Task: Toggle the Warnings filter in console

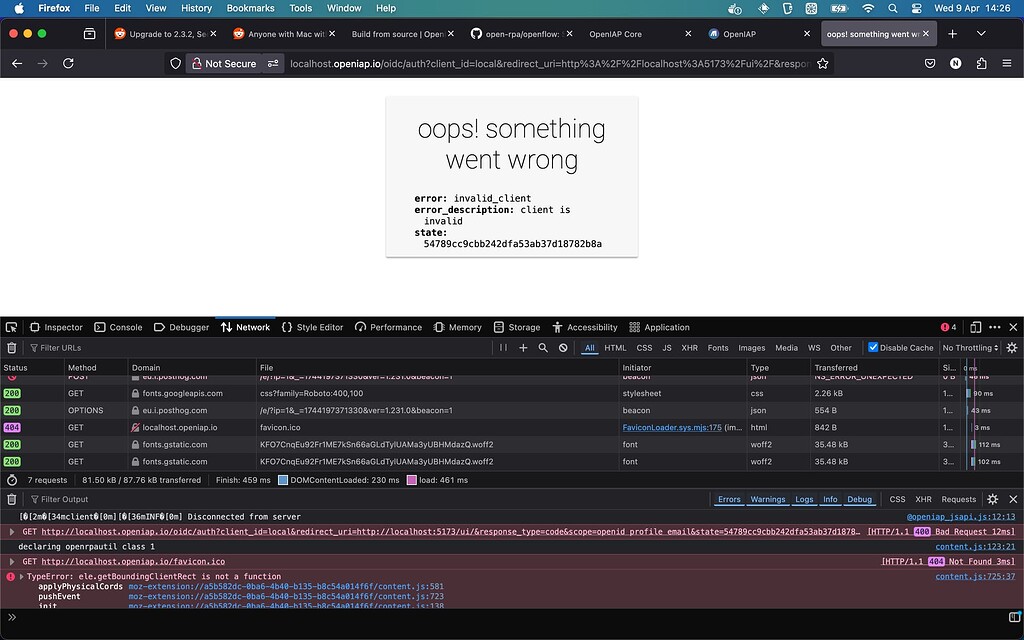Action: 768,499
